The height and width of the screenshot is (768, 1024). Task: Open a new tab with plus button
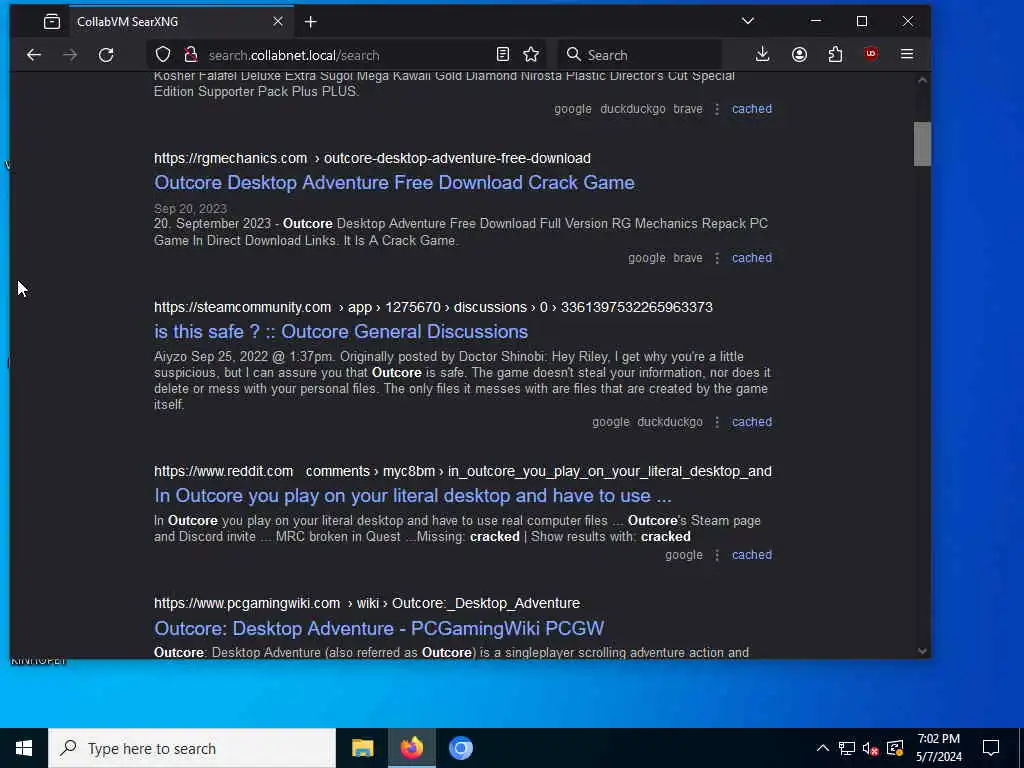[x=311, y=22]
